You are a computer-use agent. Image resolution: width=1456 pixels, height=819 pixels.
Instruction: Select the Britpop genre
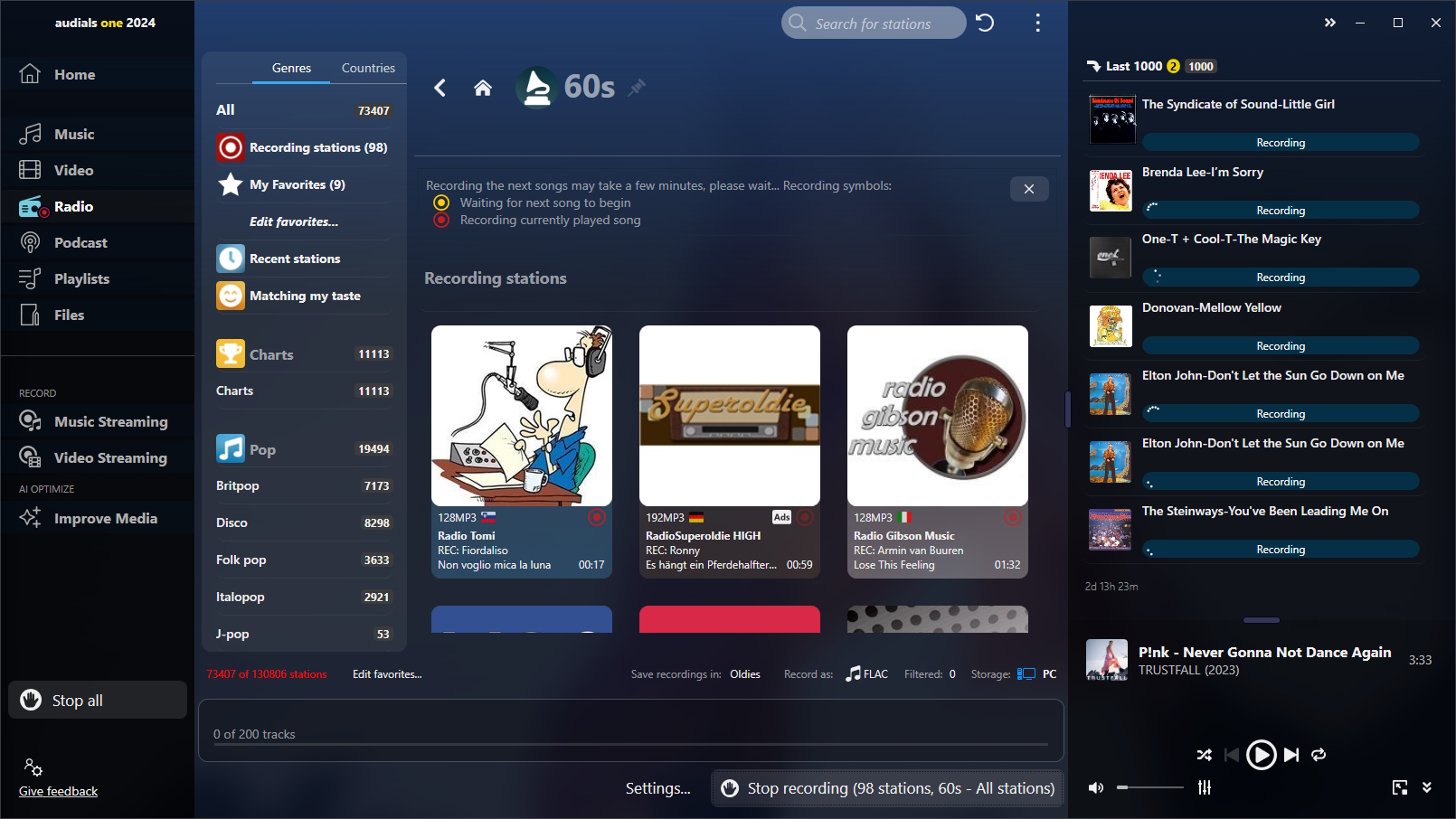303,485
